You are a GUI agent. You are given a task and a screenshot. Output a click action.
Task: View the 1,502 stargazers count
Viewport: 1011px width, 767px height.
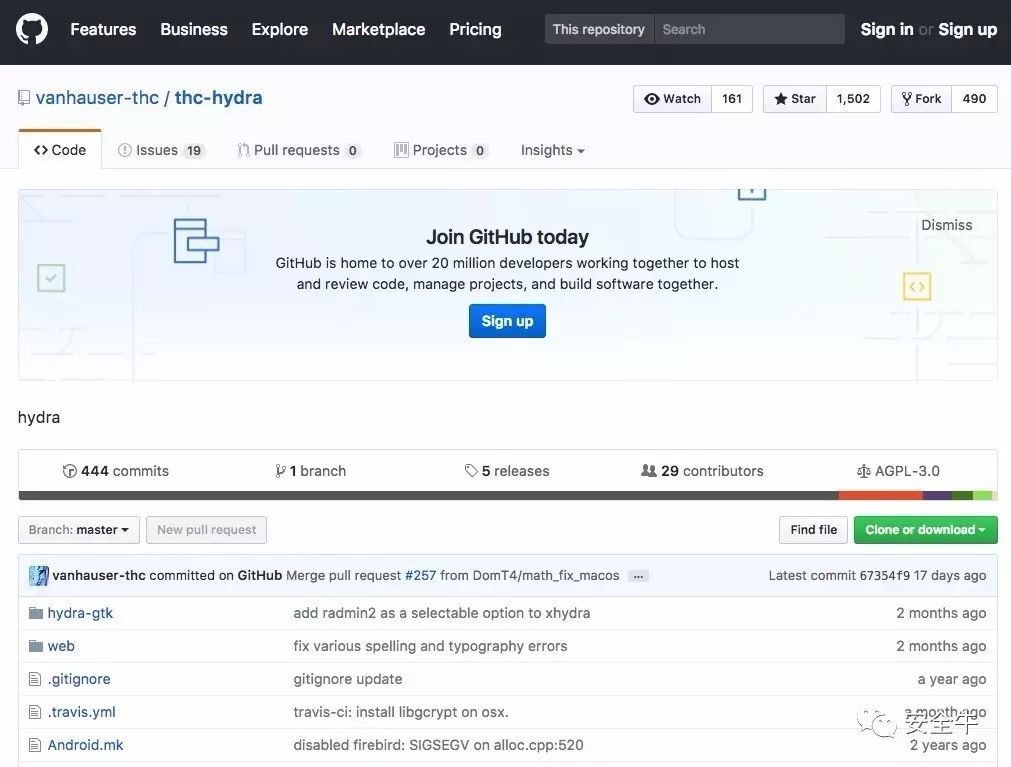point(853,99)
